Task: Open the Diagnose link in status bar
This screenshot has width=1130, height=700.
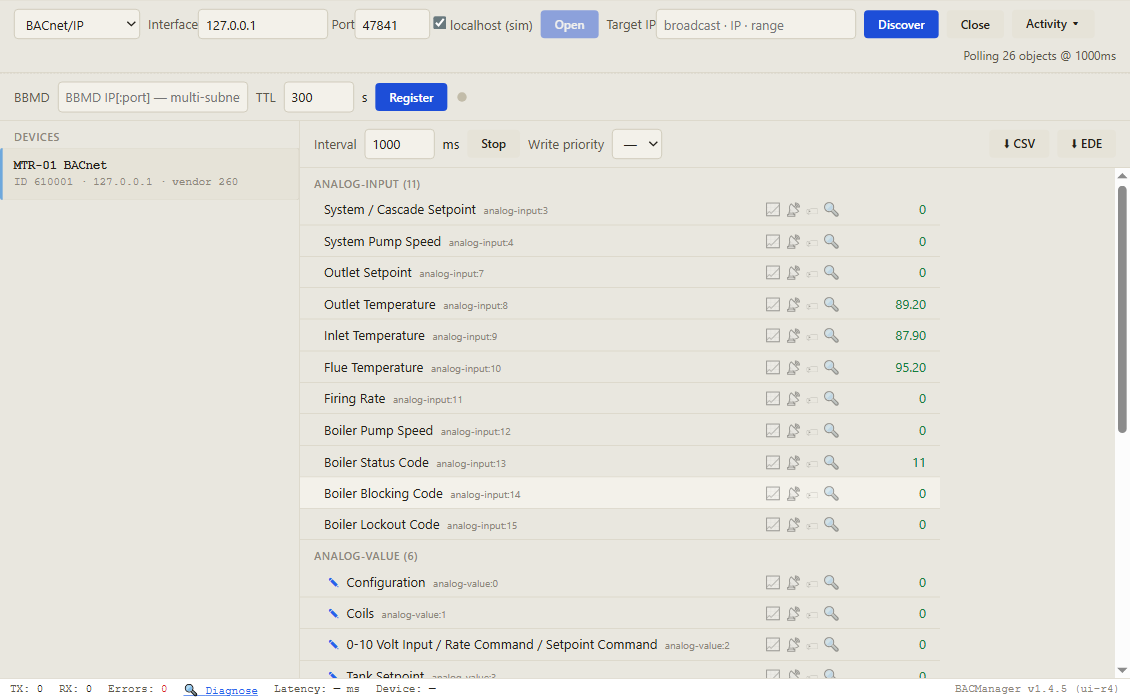Action: 231,691
